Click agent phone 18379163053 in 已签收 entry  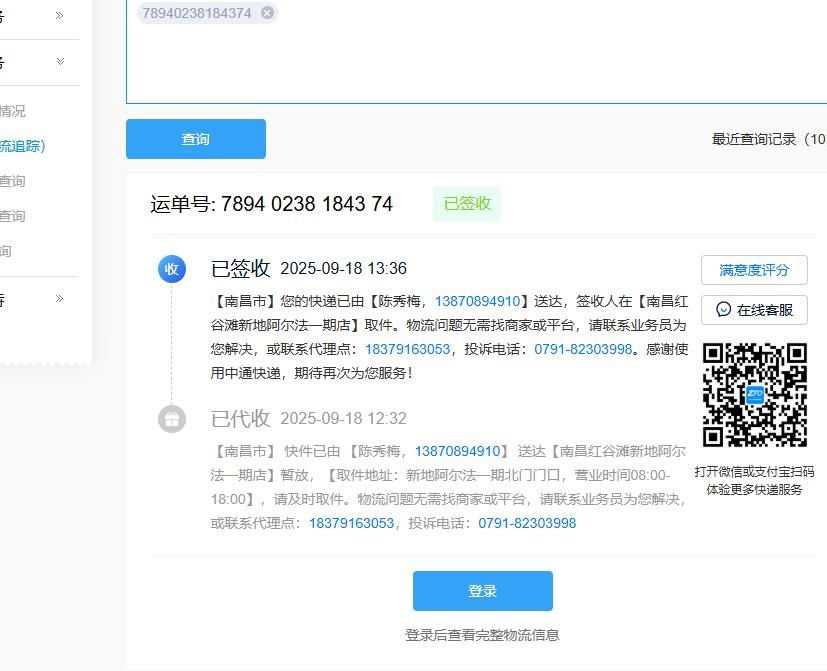[407, 349]
